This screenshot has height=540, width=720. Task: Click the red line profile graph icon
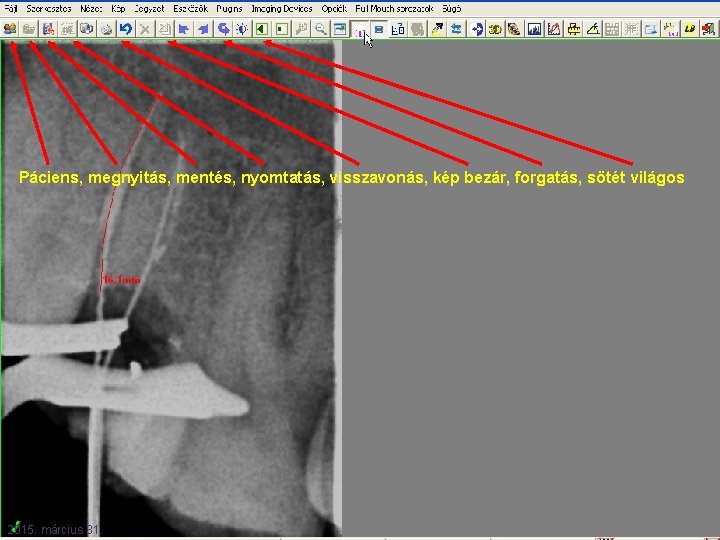click(554, 29)
